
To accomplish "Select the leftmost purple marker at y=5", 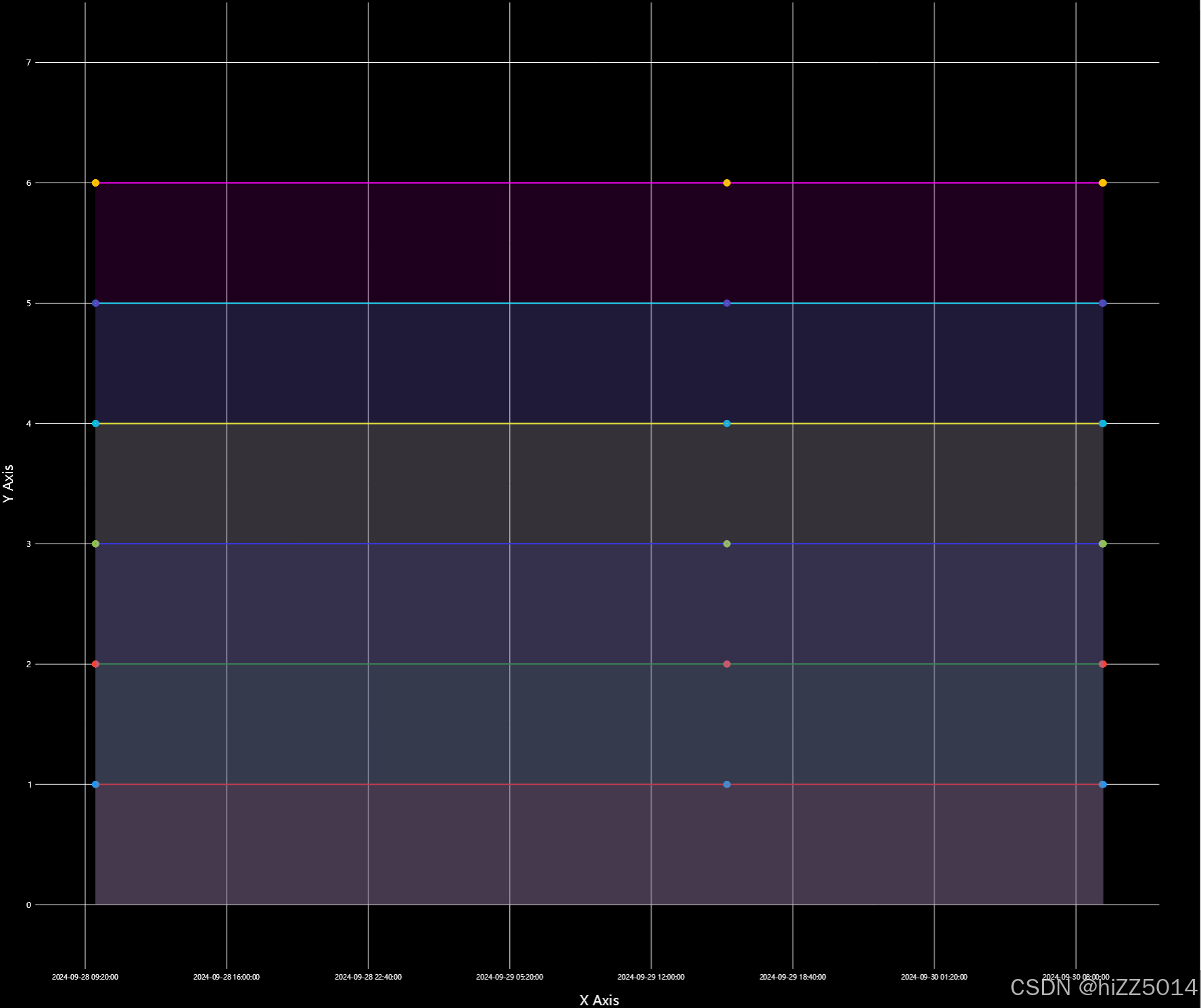I will [x=95, y=304].
